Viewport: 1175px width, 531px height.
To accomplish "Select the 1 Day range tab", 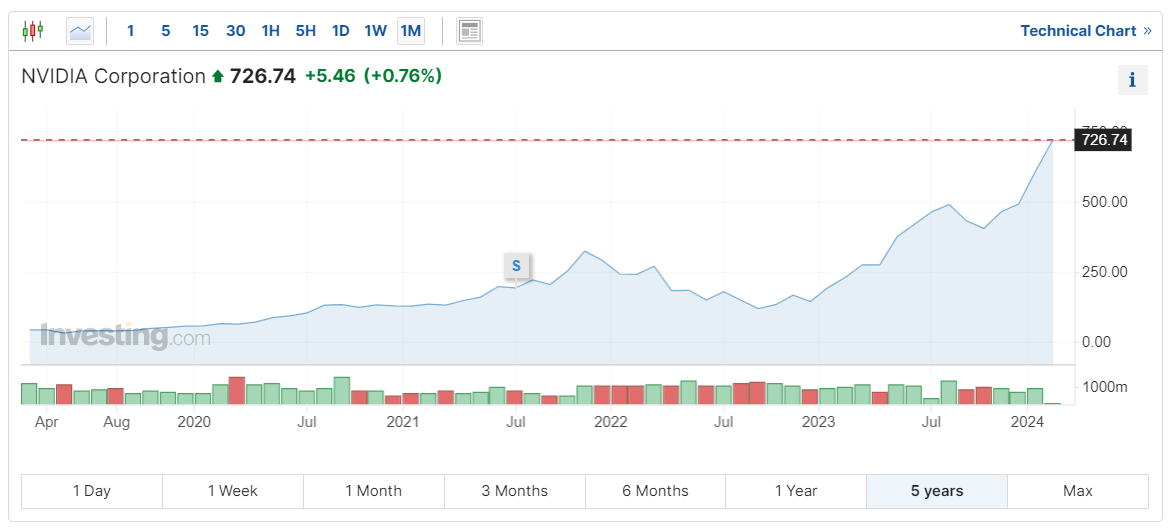I will point(91,491).
